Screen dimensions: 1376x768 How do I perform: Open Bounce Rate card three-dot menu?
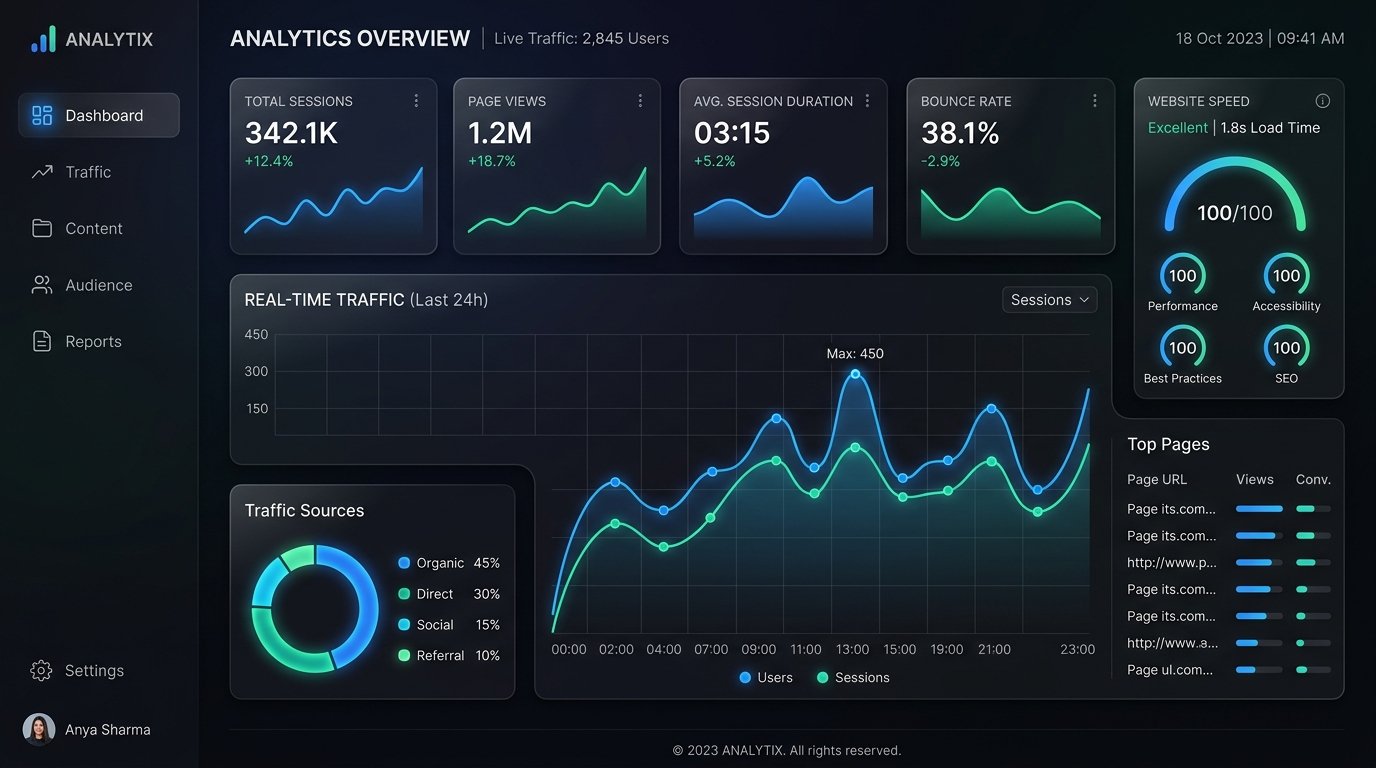(1095, 101)
